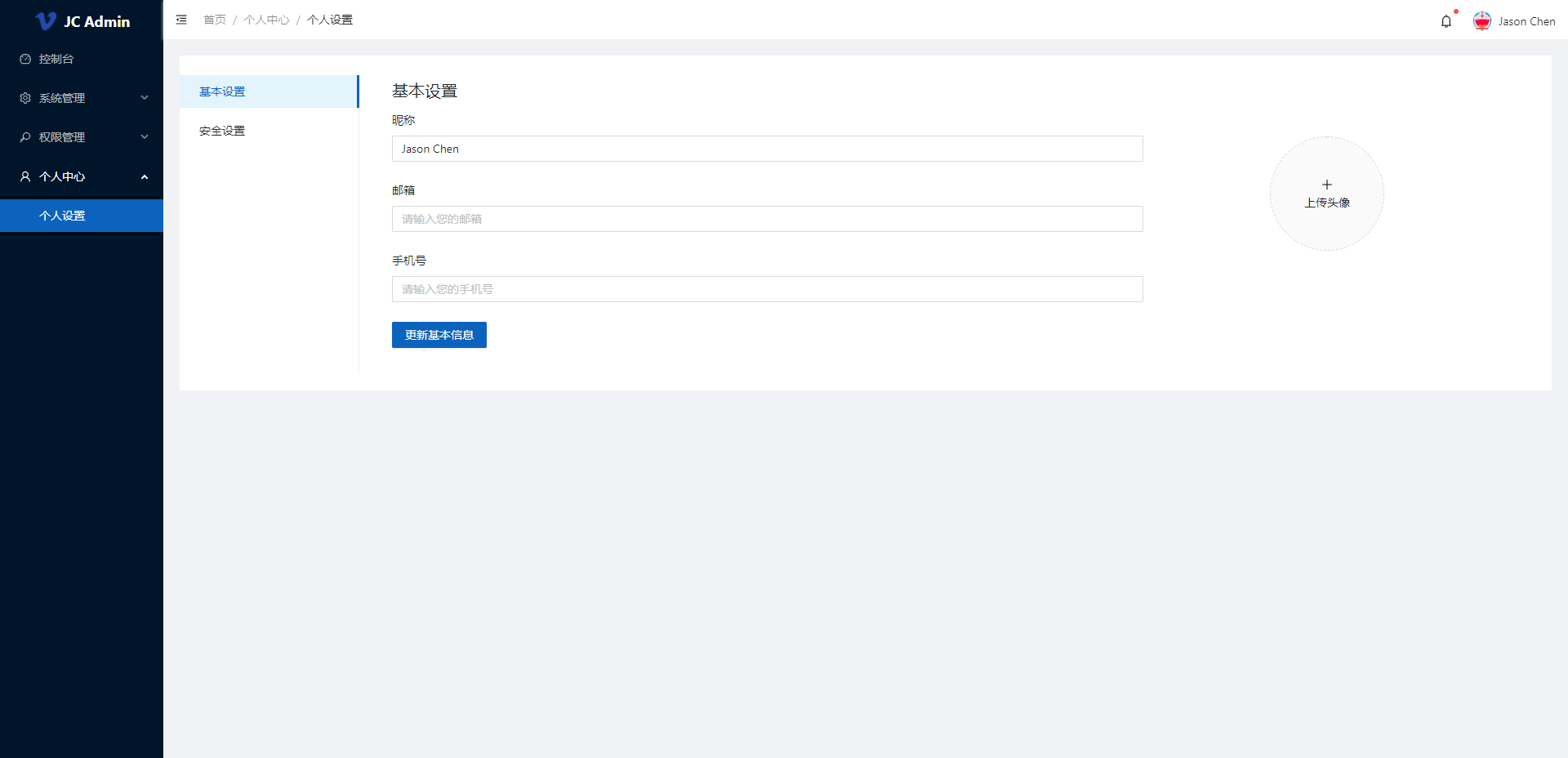
Task: Click 上传头像 upload area
Action: coord(1327,194)
